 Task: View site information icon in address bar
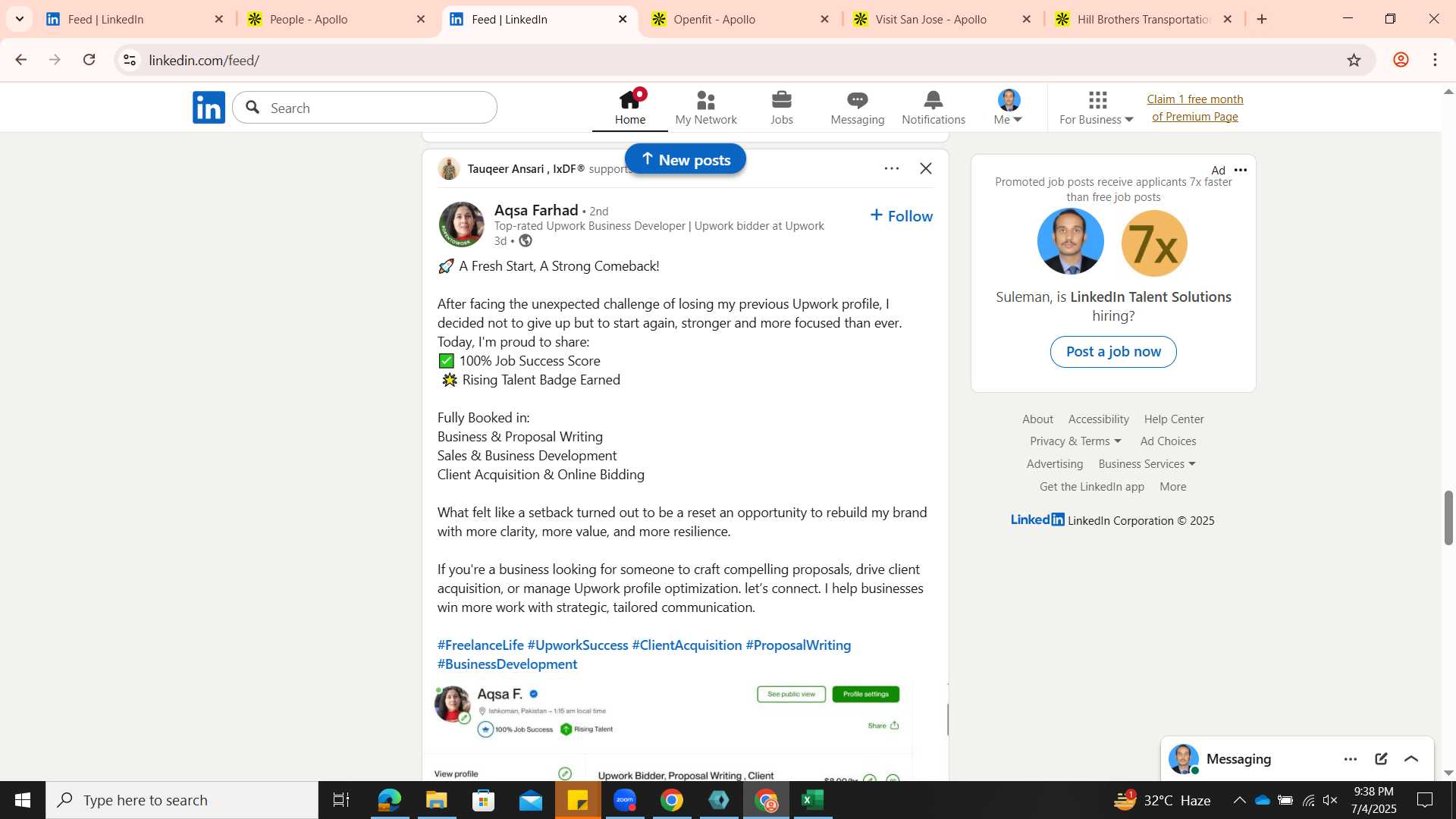(130, 60)
